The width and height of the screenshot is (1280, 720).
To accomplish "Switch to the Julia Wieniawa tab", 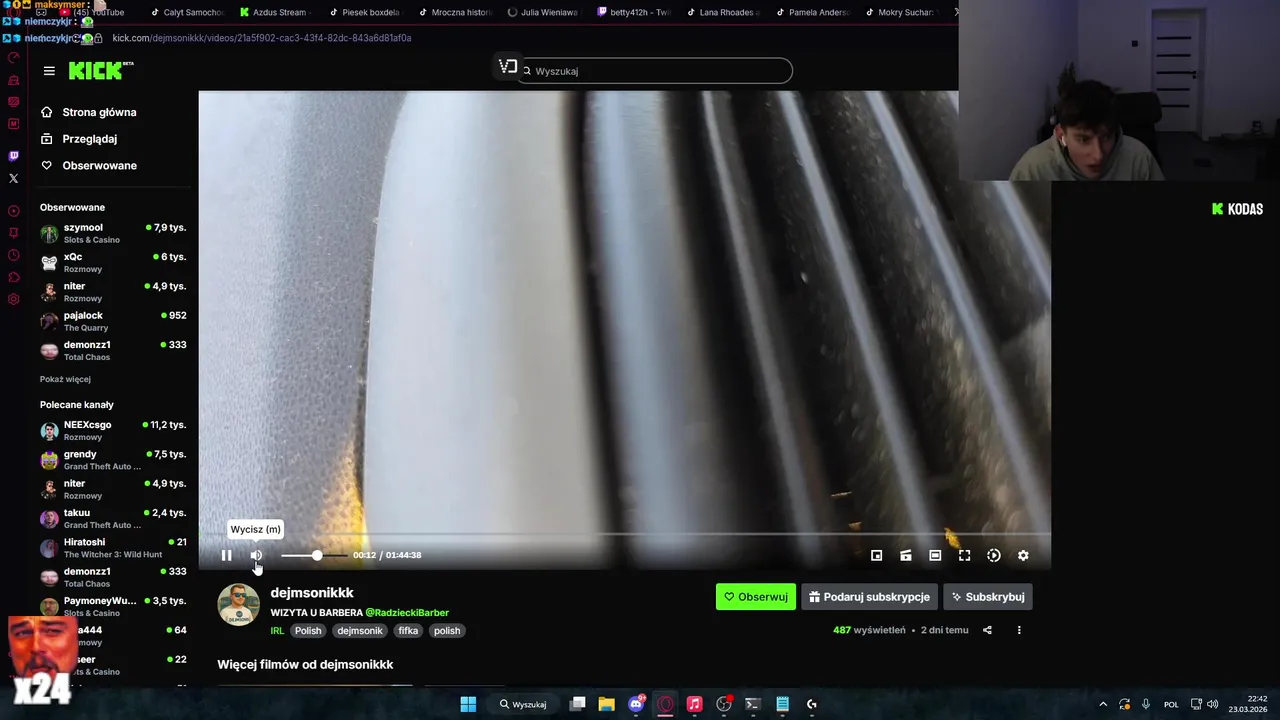I will coord(543,12).
